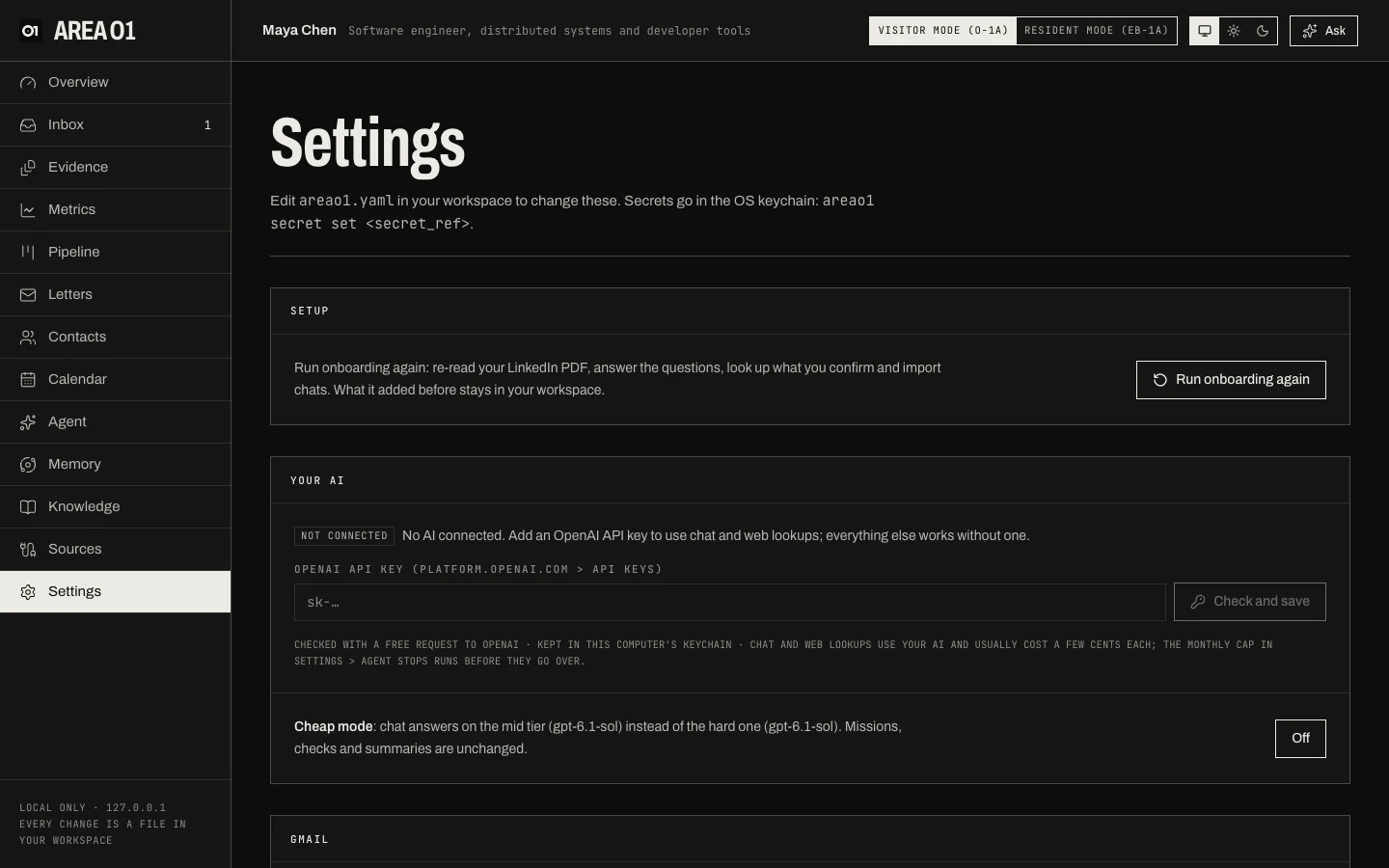The image size is (1389, 868).
Task: Open the Overview page
Action: (116, 83)
